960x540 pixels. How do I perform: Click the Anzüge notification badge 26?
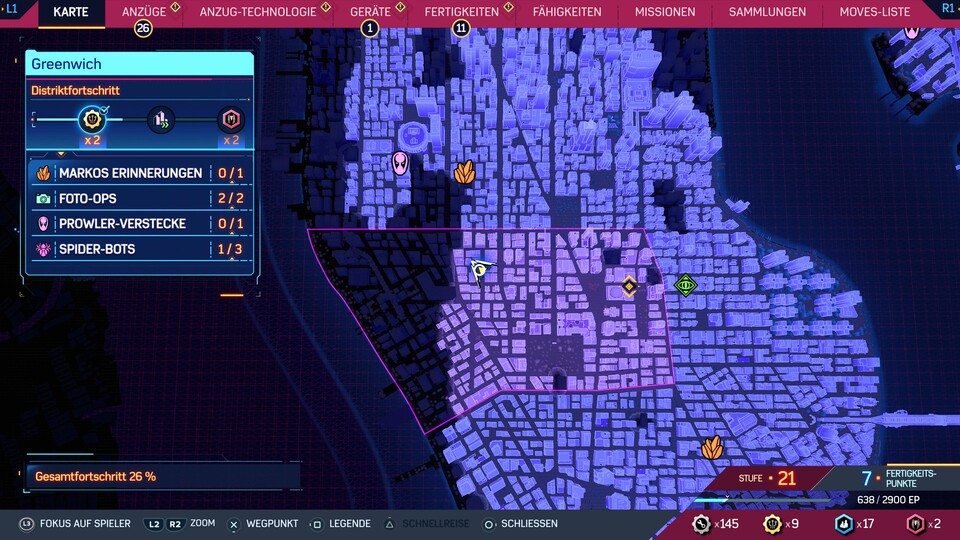pyautogui.click(x=143, y=28)
